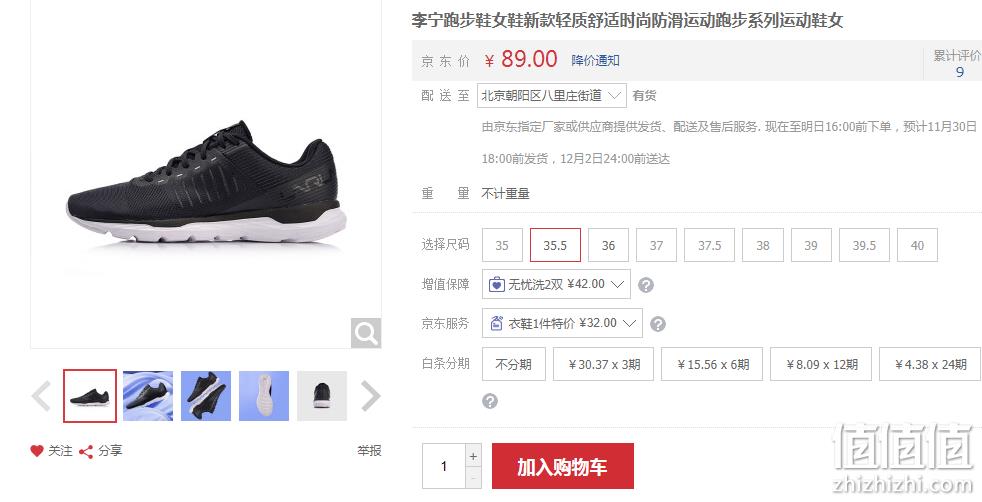The width and height of the screenshot is (982, 502).
Task: Go to previous thumbnails with left arrow
Action: tap(41, 396)
